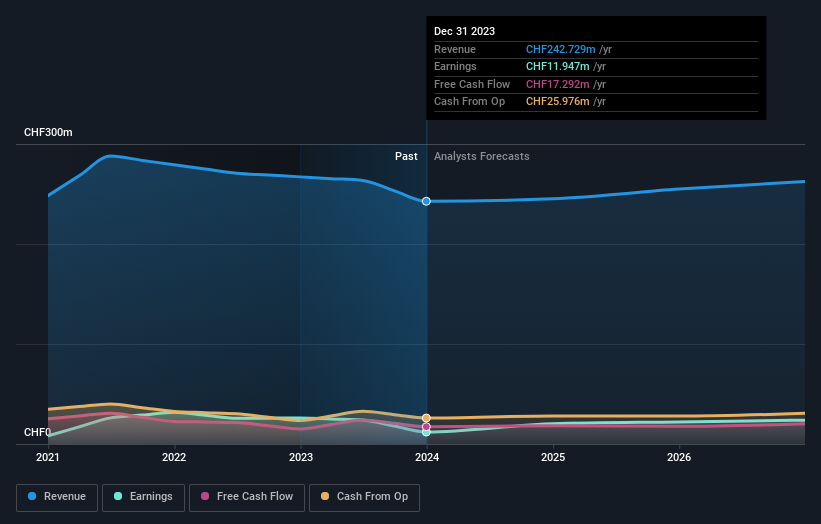The height and width of the screenshot is (524, 821).
Task: Click the Earnings marker at 2024
Action: coord(426,432)
